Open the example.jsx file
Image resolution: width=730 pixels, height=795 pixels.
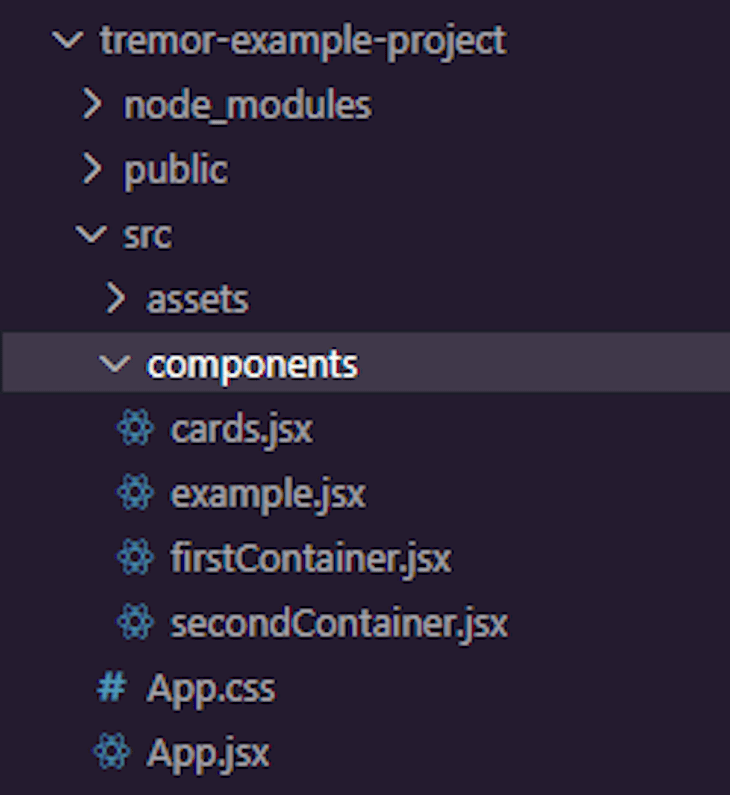pyautogui.click(x=268, y=494)
